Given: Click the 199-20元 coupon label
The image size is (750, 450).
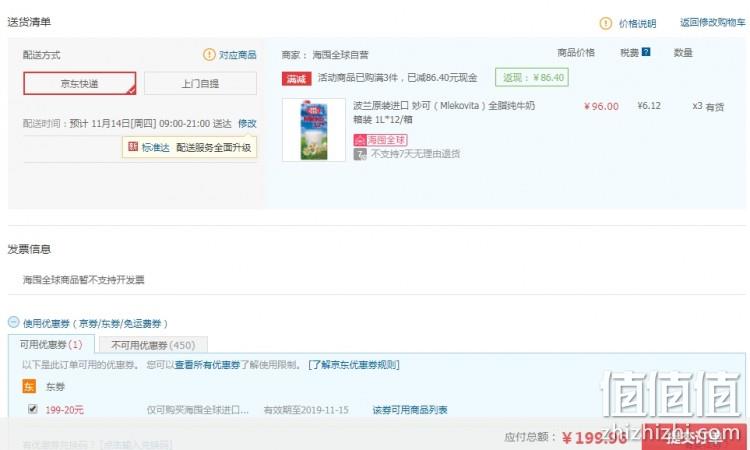Looking at the screenshot, I should pyautogui.click(x=65, y=410).
